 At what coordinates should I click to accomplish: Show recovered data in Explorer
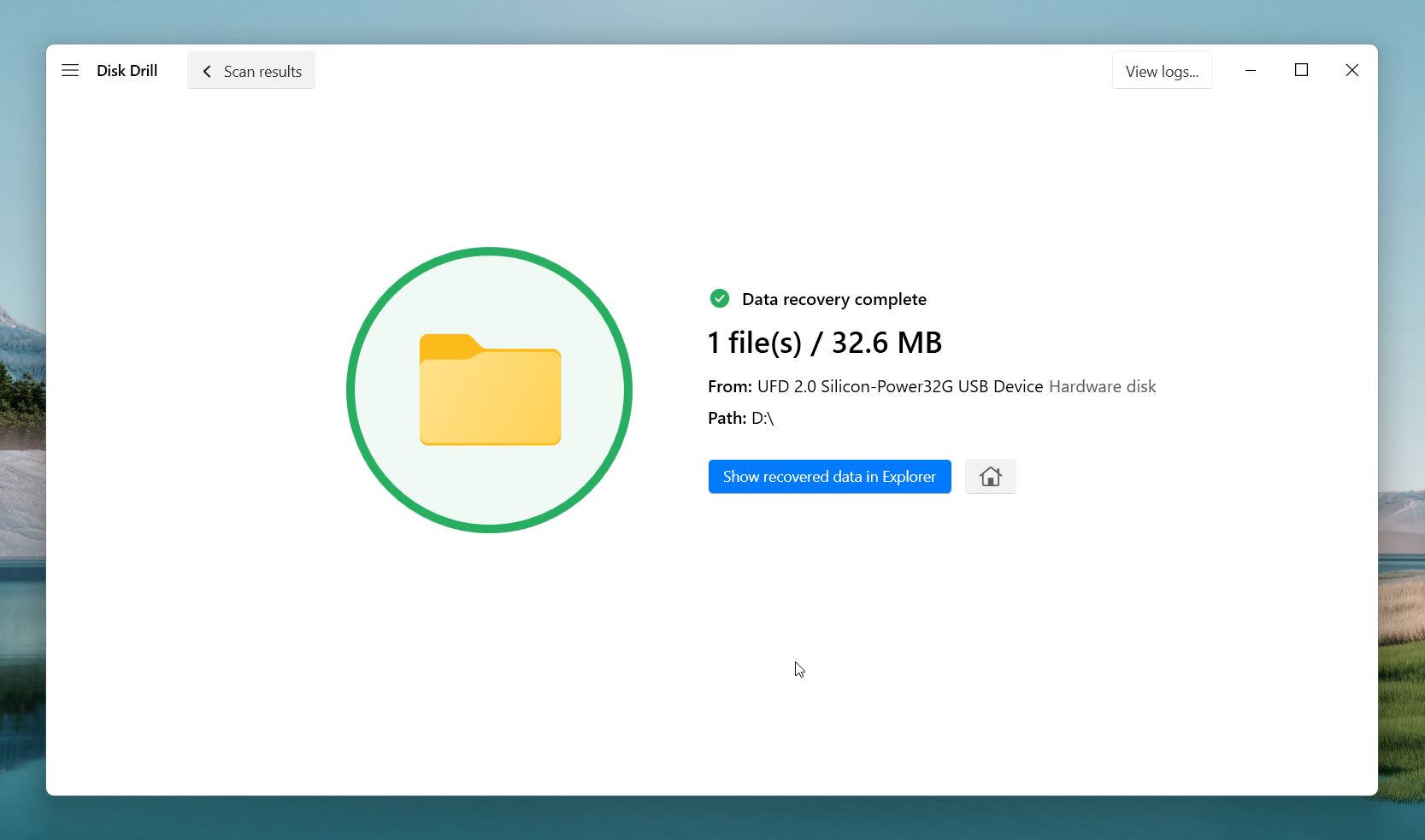pyautogui.click(x=829, y=477)
